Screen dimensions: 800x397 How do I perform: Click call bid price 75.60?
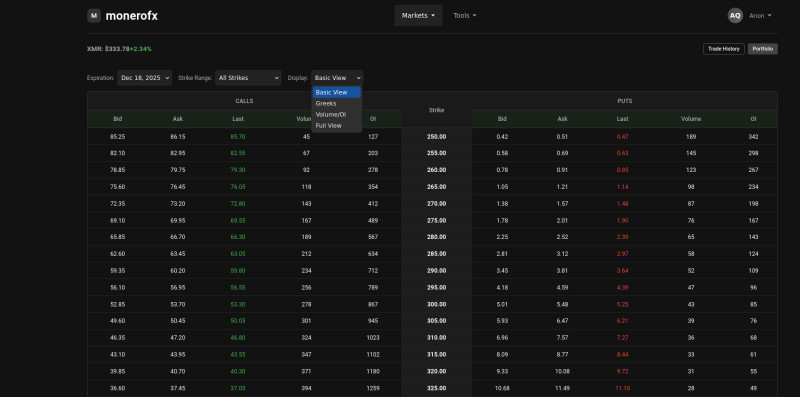117,187
